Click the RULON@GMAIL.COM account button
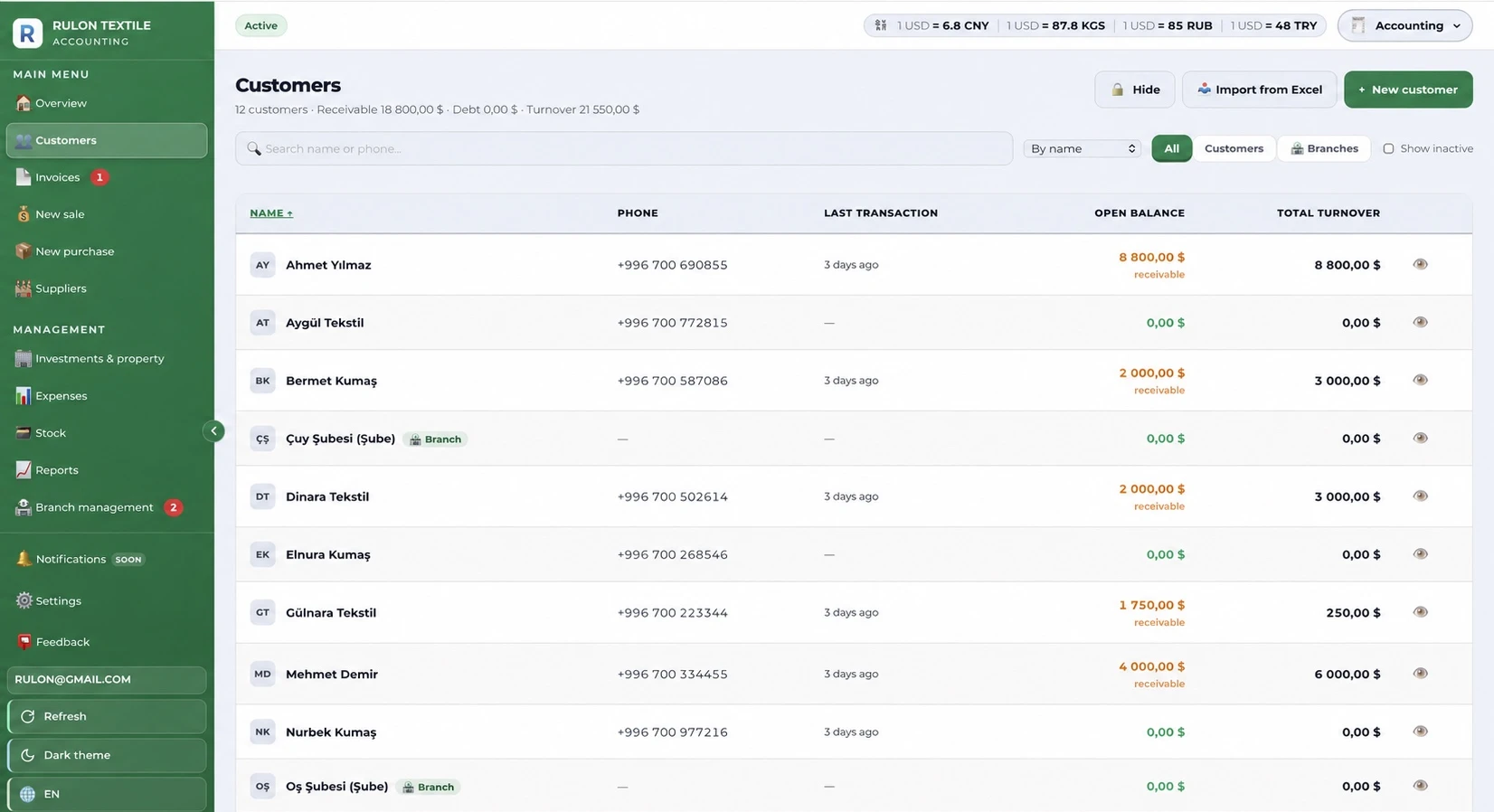The image size is (1494, 812). pos(107,679)
